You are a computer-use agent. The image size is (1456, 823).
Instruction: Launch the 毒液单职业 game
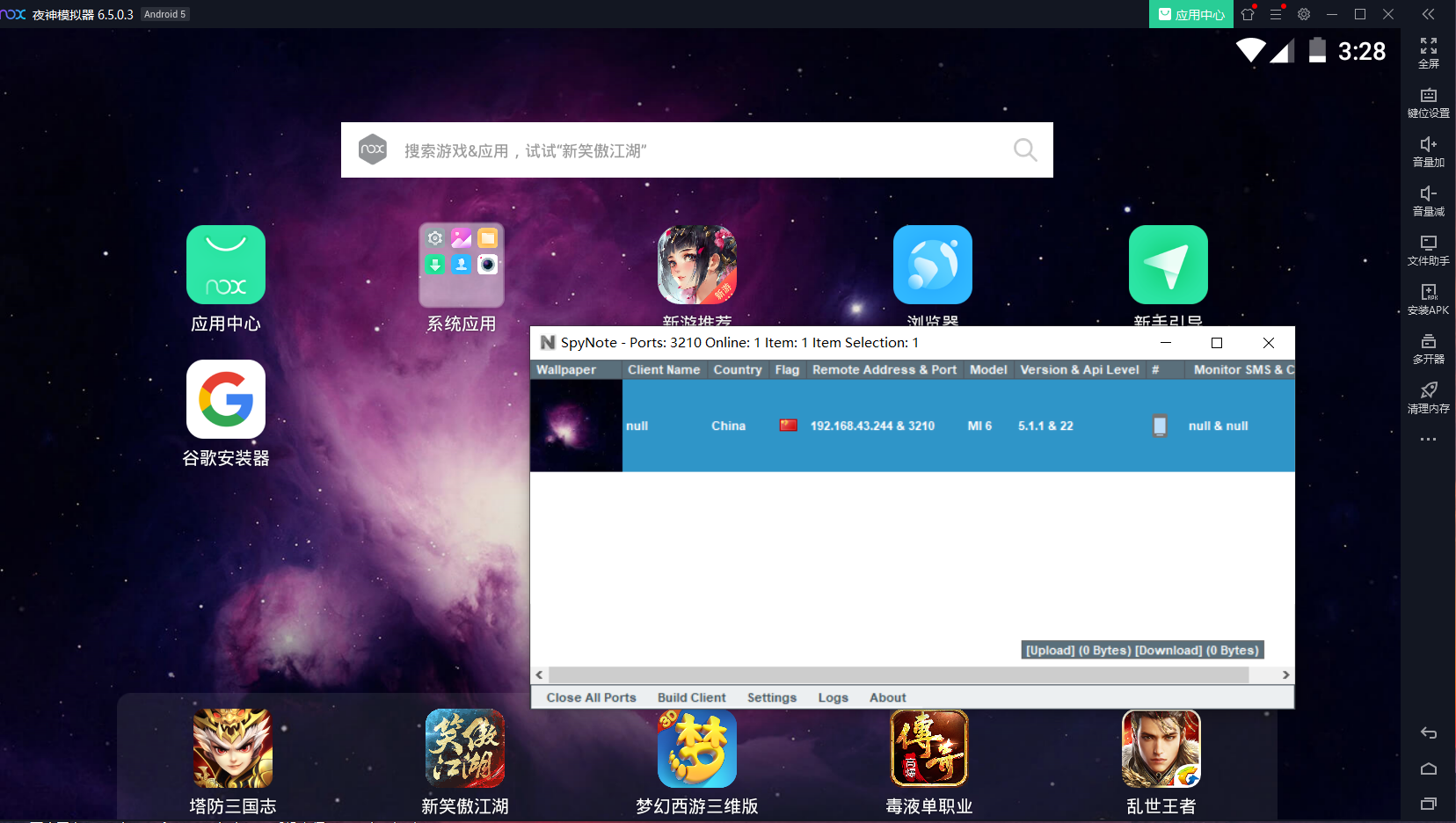[929, 748]
